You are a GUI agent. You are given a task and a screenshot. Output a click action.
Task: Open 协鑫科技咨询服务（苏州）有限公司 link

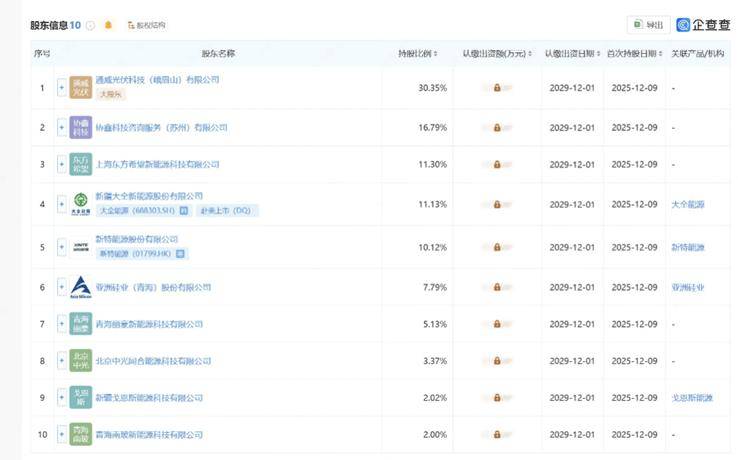coord(162,128)
